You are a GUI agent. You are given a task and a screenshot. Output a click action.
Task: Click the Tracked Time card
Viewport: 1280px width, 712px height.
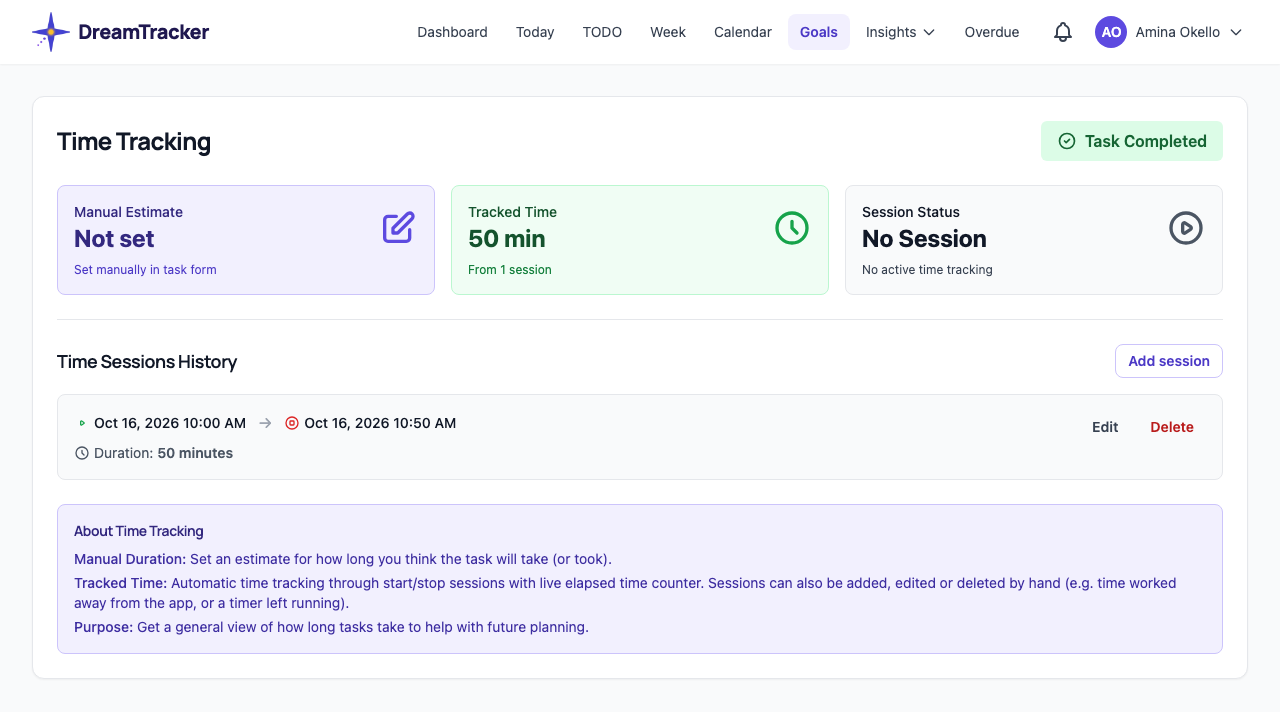tap(640, 240)
